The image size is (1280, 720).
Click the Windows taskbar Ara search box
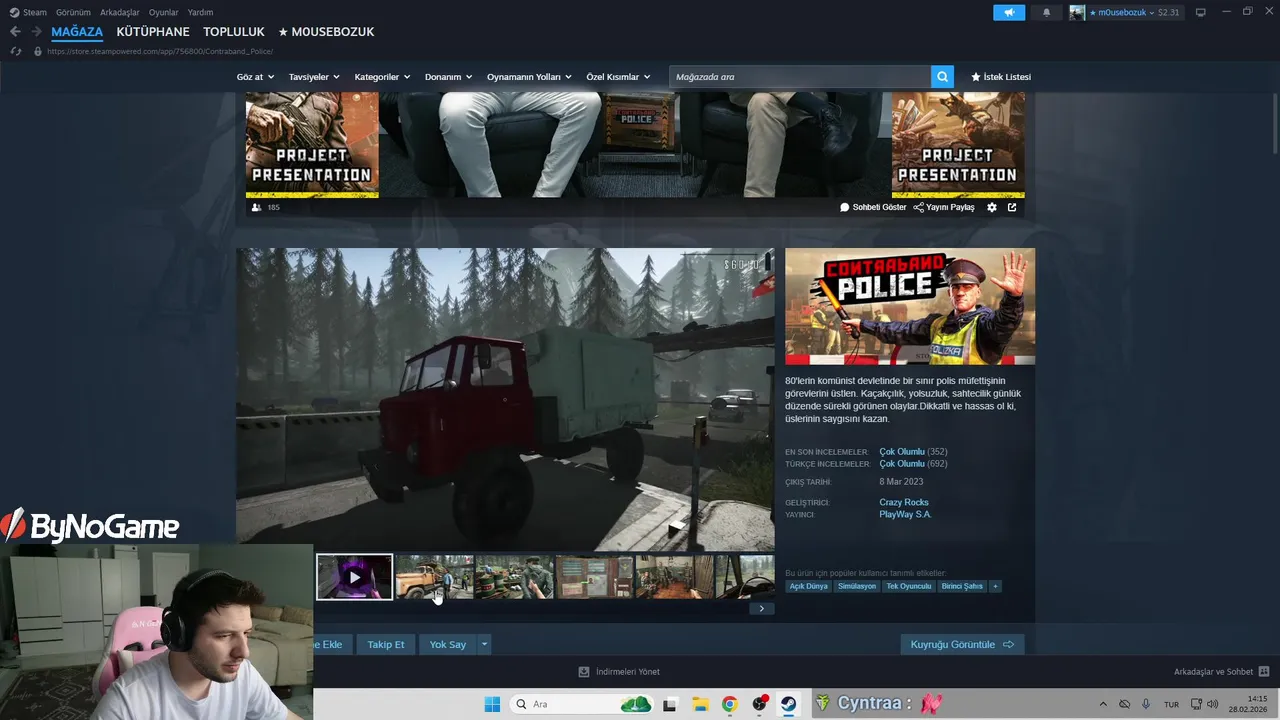(582, 704)
